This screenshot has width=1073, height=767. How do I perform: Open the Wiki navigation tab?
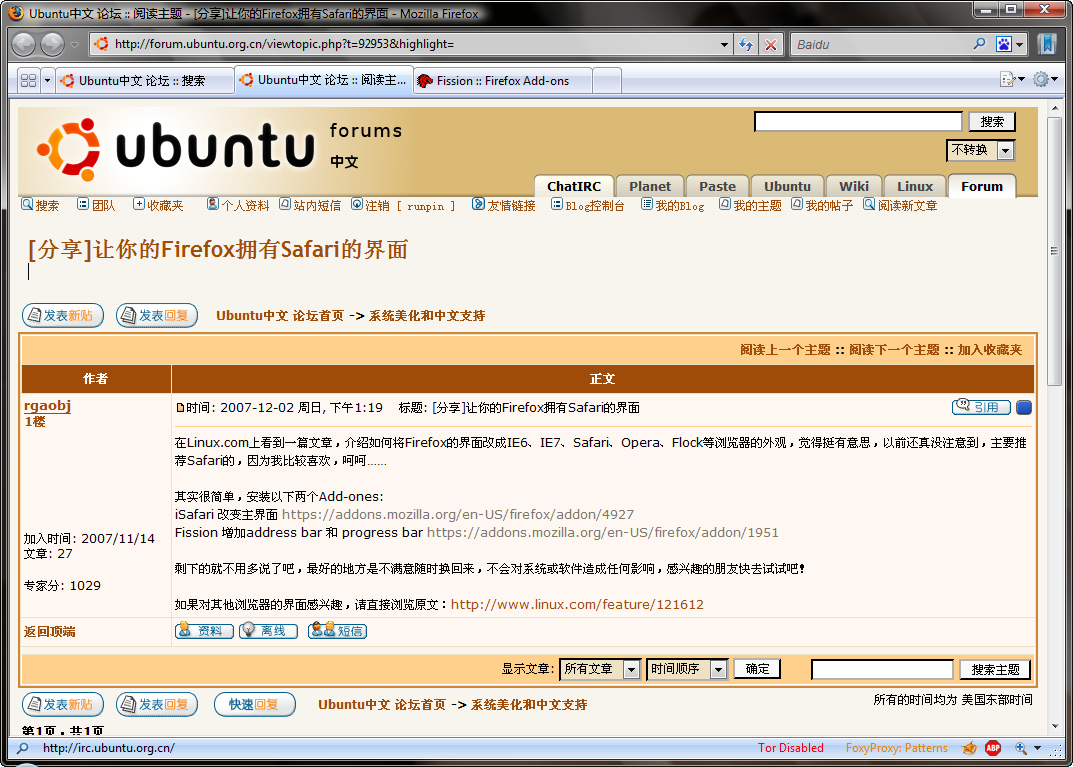[853, 186]
